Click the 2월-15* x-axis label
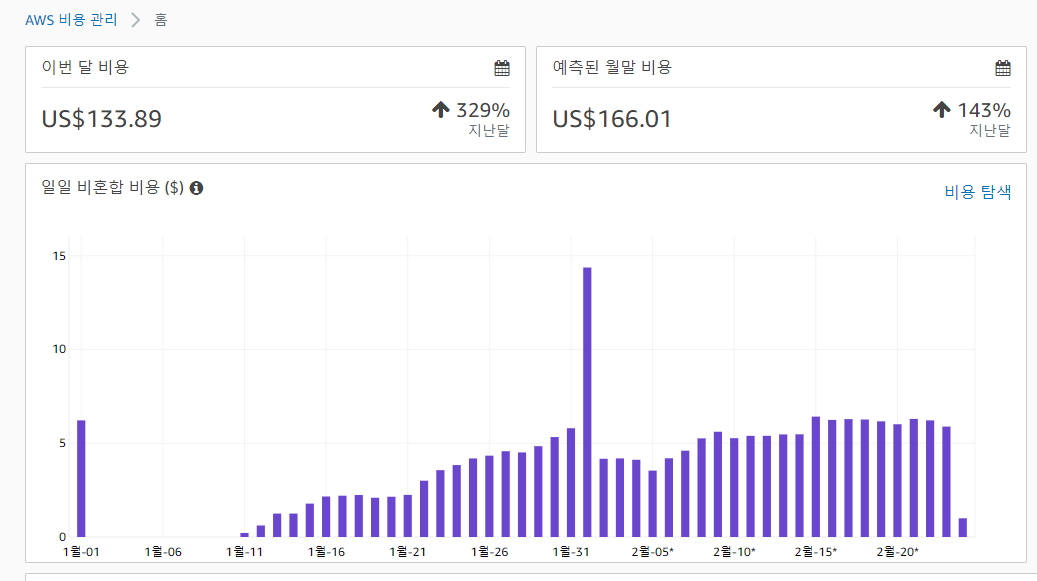Screen dimensions: 1037x581 tap(815, 552)
